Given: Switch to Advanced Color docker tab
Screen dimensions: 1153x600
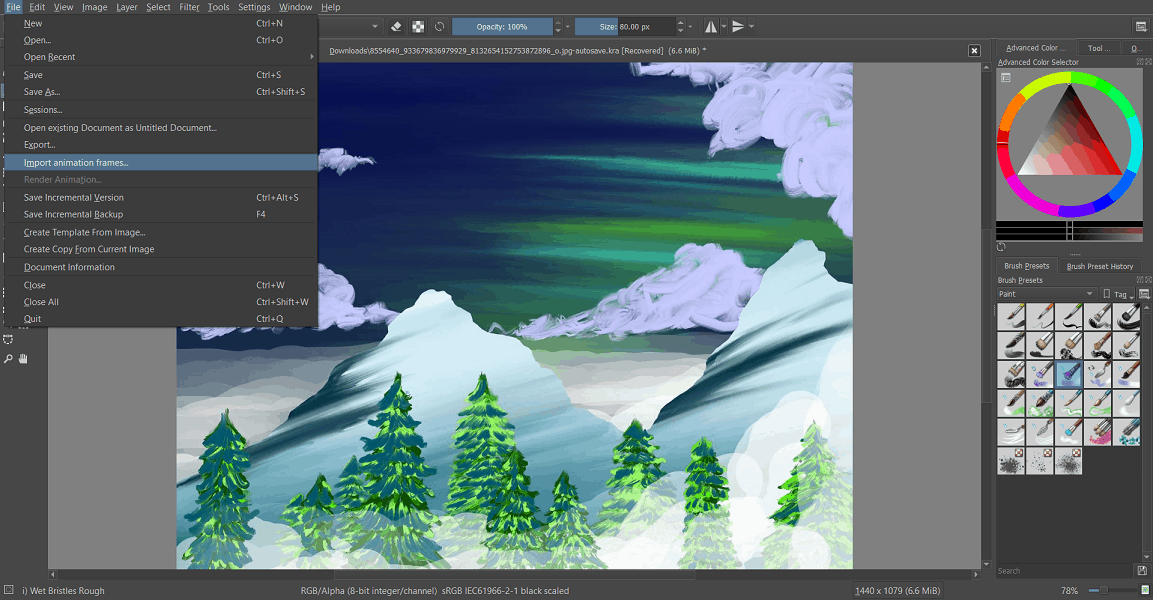Looking at the screenshot, I should click(1035, 48).
